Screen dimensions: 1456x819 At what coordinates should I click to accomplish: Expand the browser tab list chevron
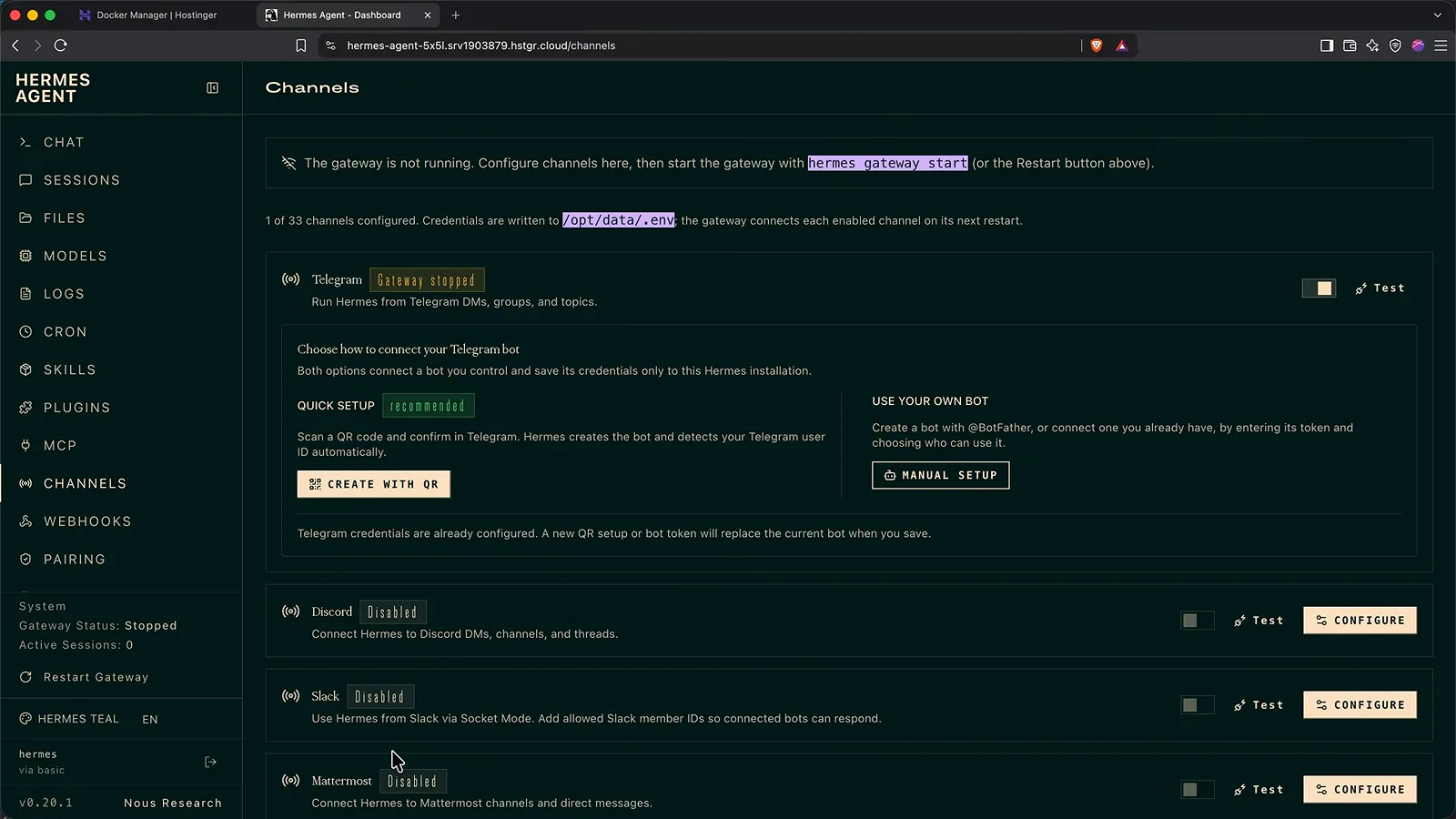click(x=1438, y=15)
